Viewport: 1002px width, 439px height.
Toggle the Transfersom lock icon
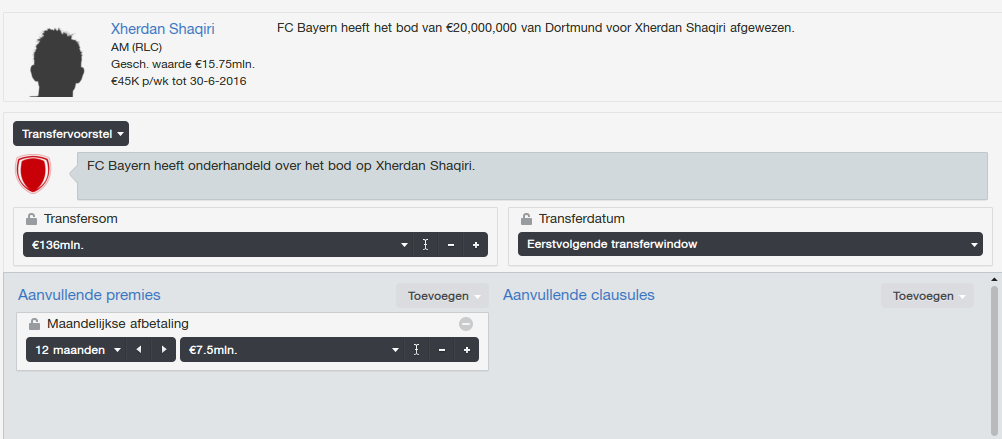click(31, 220)
